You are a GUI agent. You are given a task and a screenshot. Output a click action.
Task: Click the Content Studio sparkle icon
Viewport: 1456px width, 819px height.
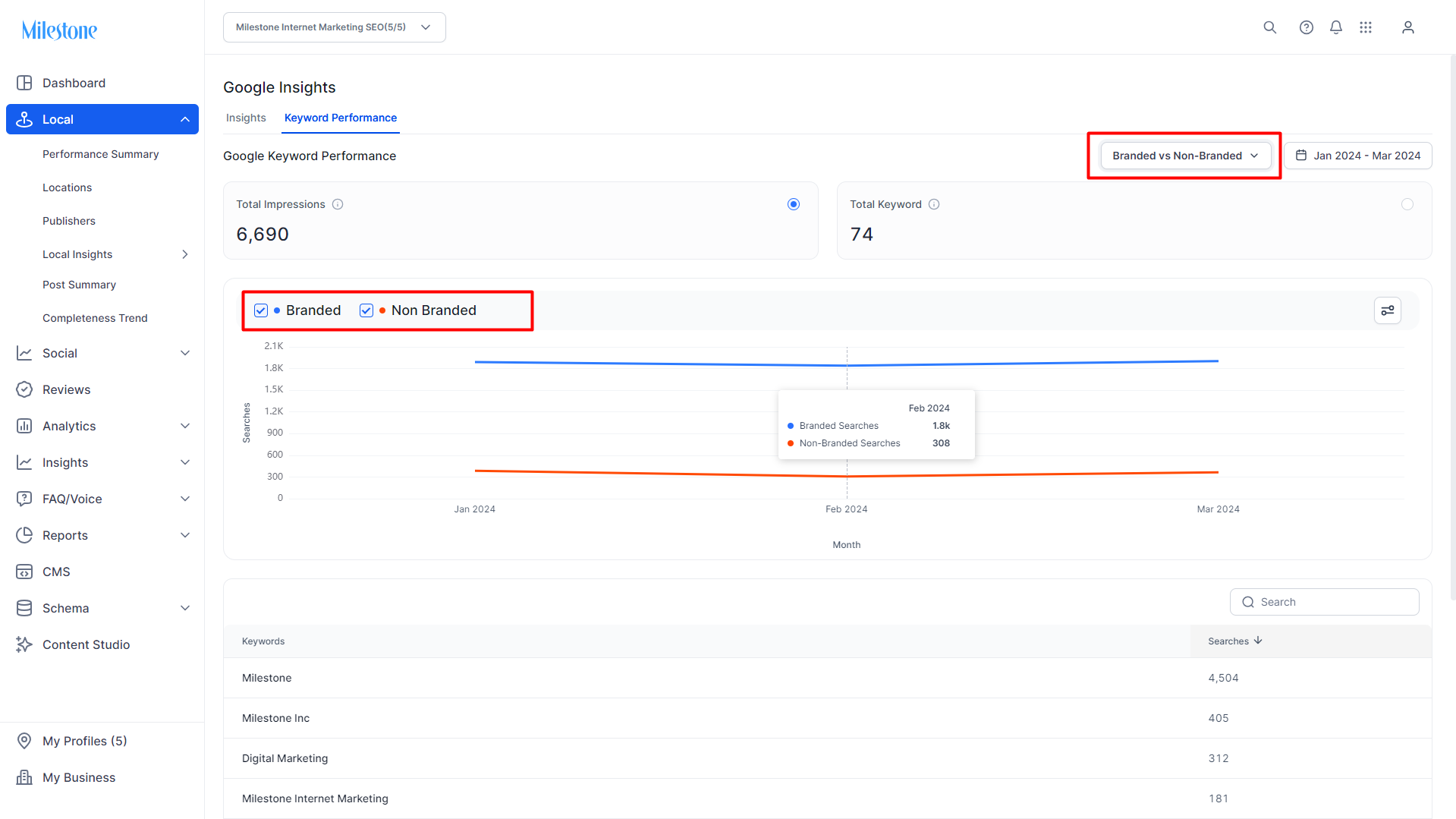tap(24, 644)
